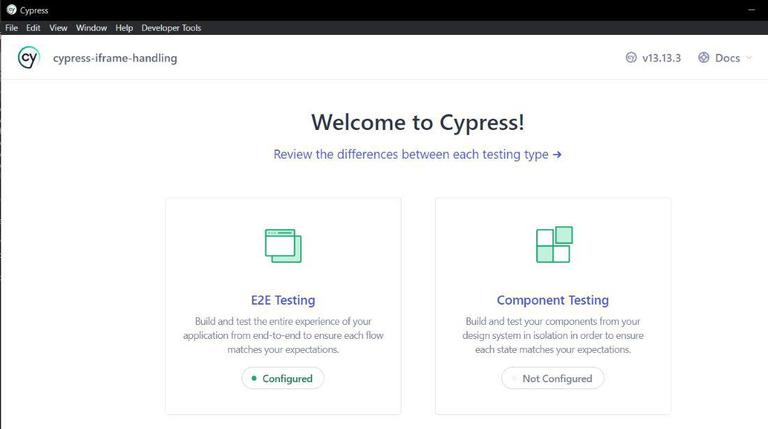Screen dimensions: 768x429
Task: Open the View menu
Action: coord(58,28)
